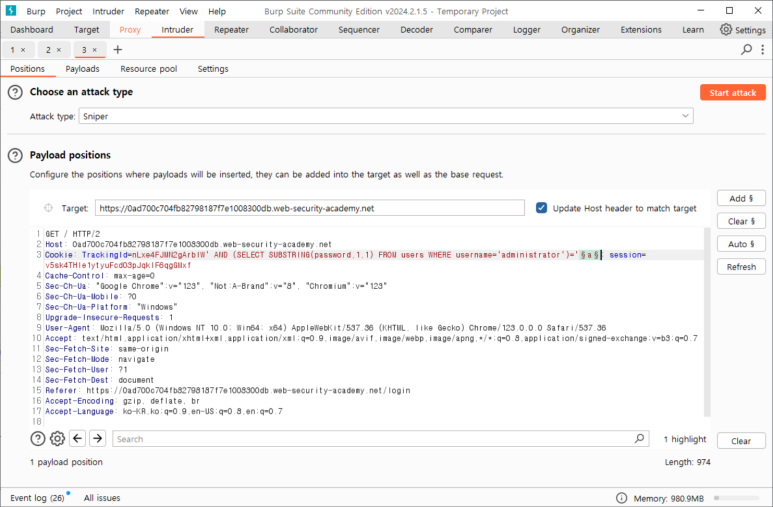The height and width of the screenshot is (507, 773).
Task: Switch to the Logger tab
Action: tap(527, 30)
